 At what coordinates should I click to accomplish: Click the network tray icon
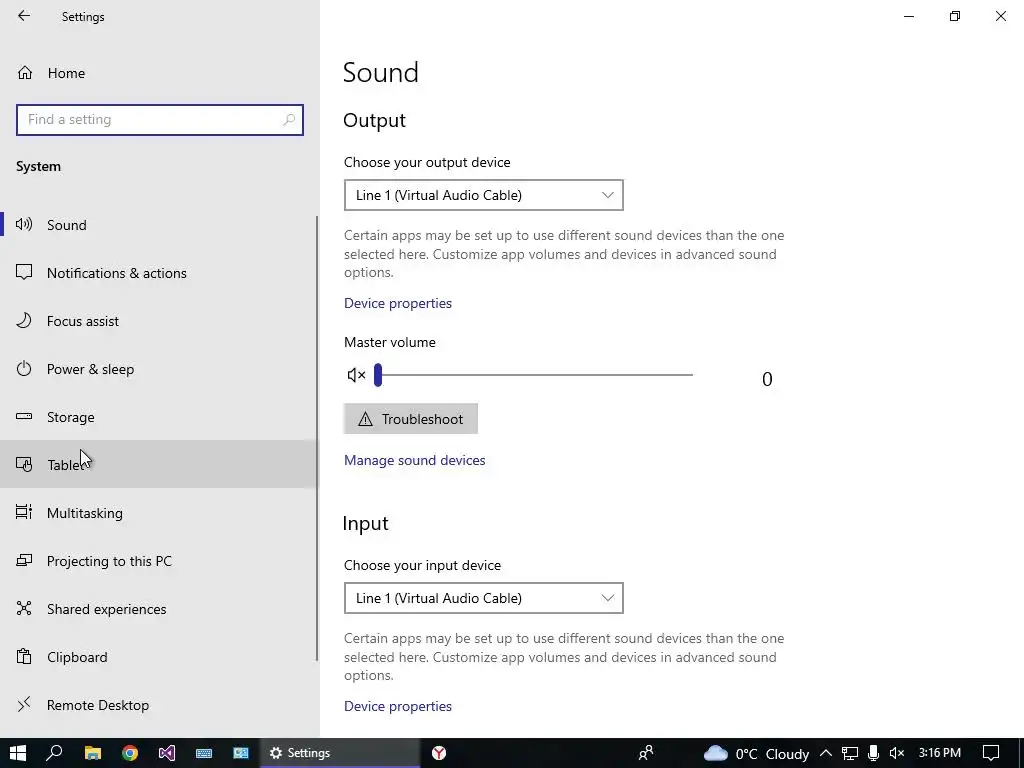point(850,753)
